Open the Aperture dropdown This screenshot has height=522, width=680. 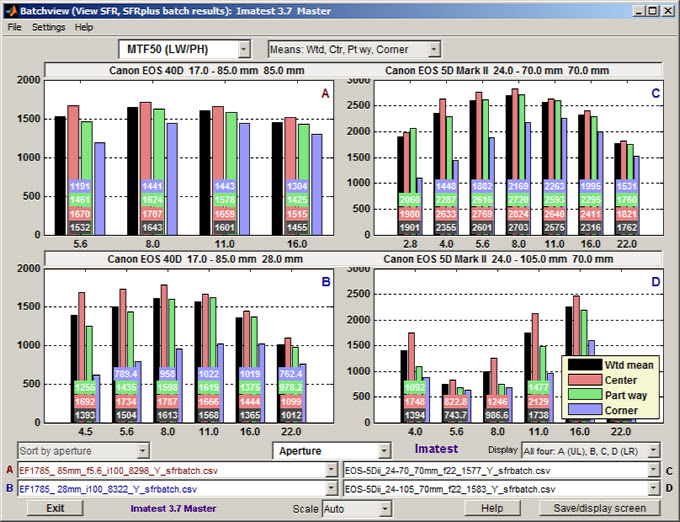384,451
